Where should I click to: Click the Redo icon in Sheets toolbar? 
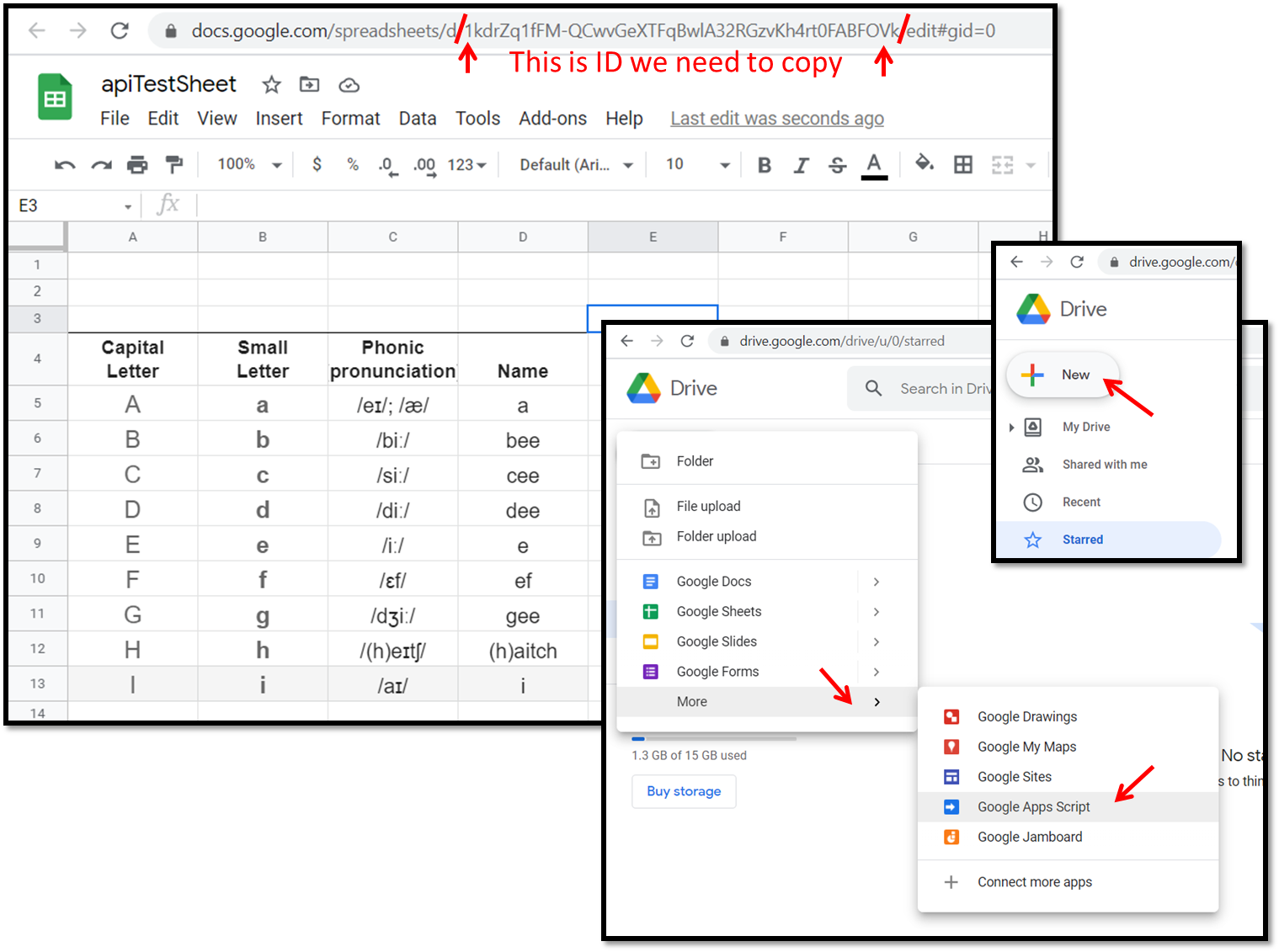click(102, 165)
